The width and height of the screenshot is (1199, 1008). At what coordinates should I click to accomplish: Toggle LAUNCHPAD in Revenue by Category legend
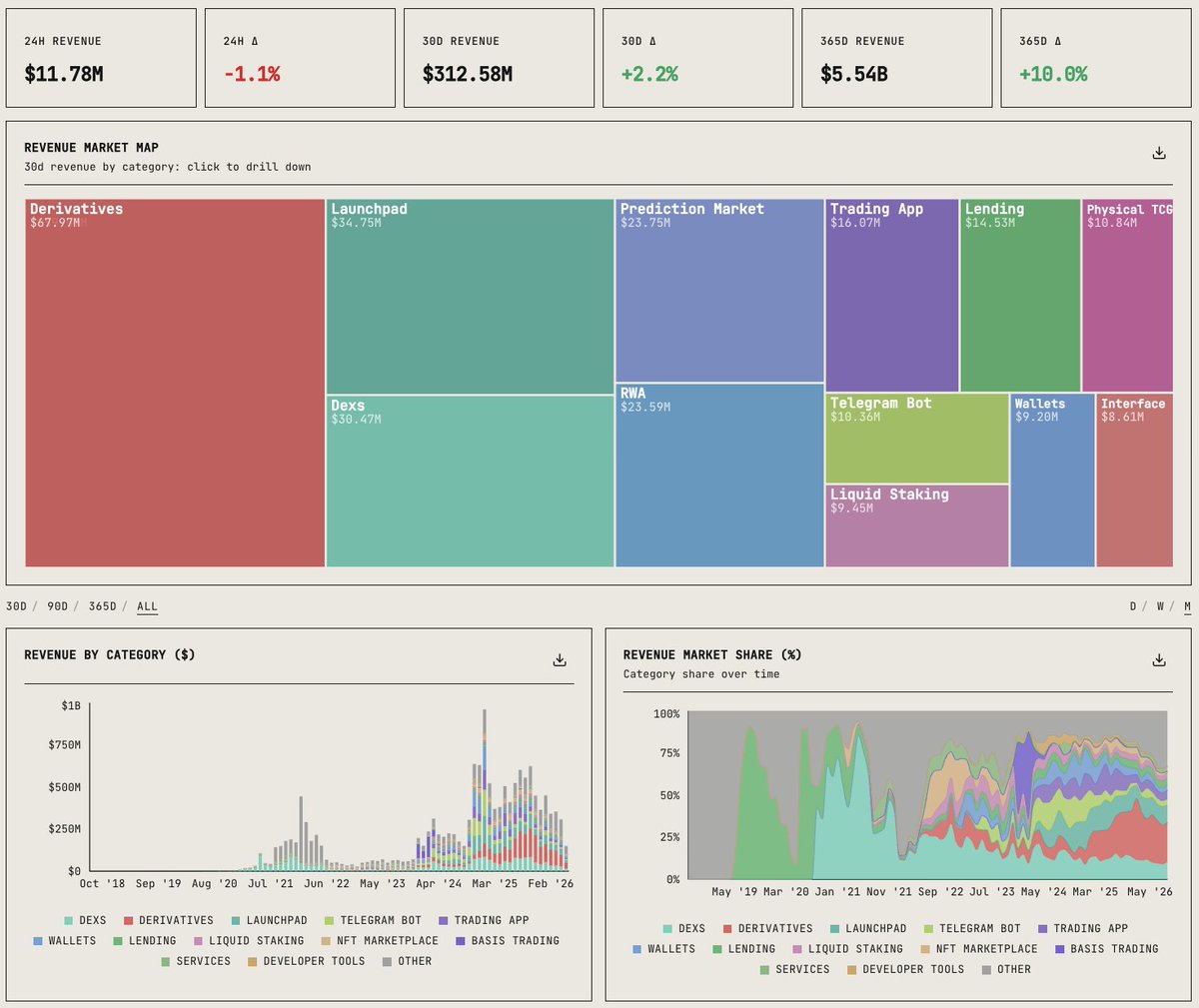(x=270, y=920)
